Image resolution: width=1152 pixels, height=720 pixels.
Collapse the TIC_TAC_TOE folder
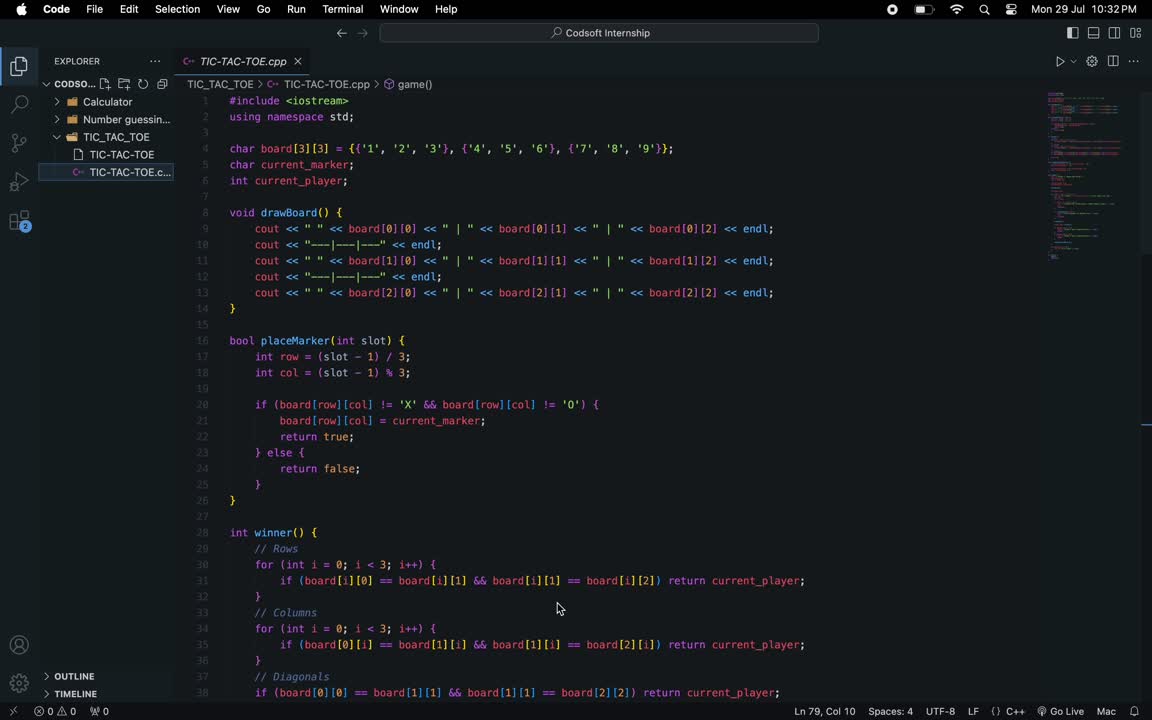(x=116, y=137)
